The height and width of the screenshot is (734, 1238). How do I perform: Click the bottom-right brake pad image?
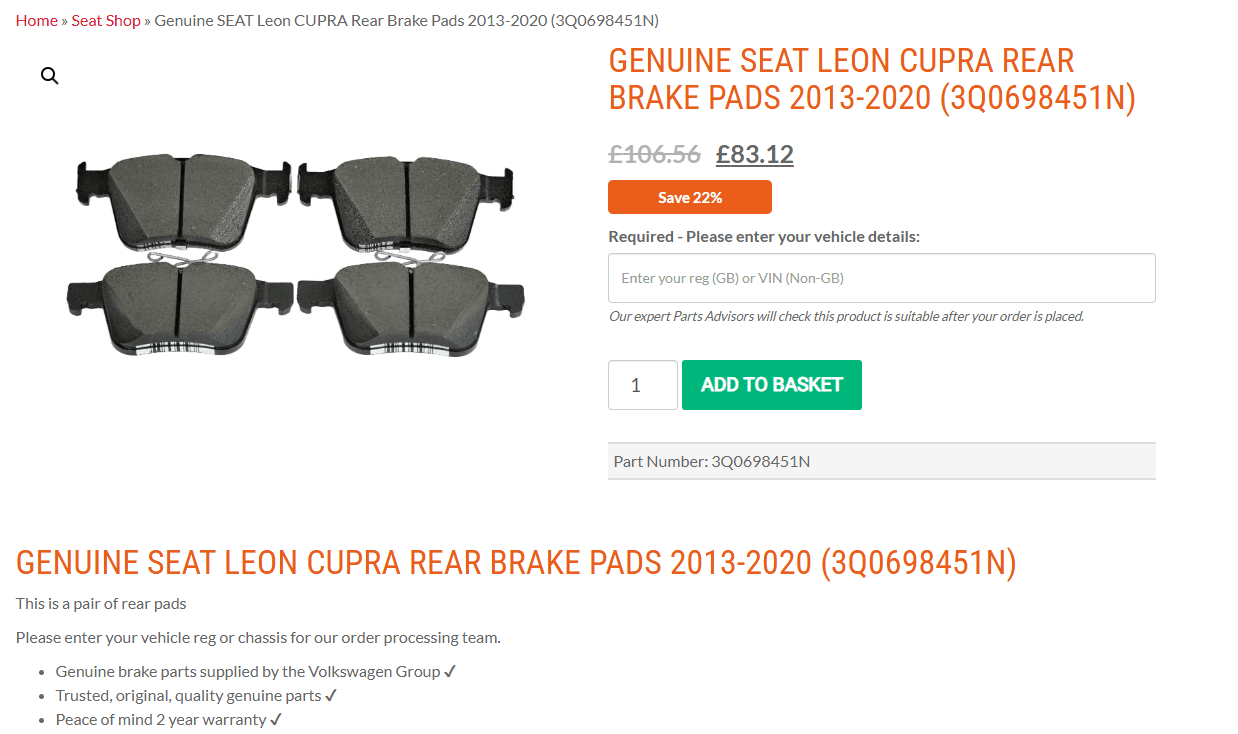tap(410, 305)
